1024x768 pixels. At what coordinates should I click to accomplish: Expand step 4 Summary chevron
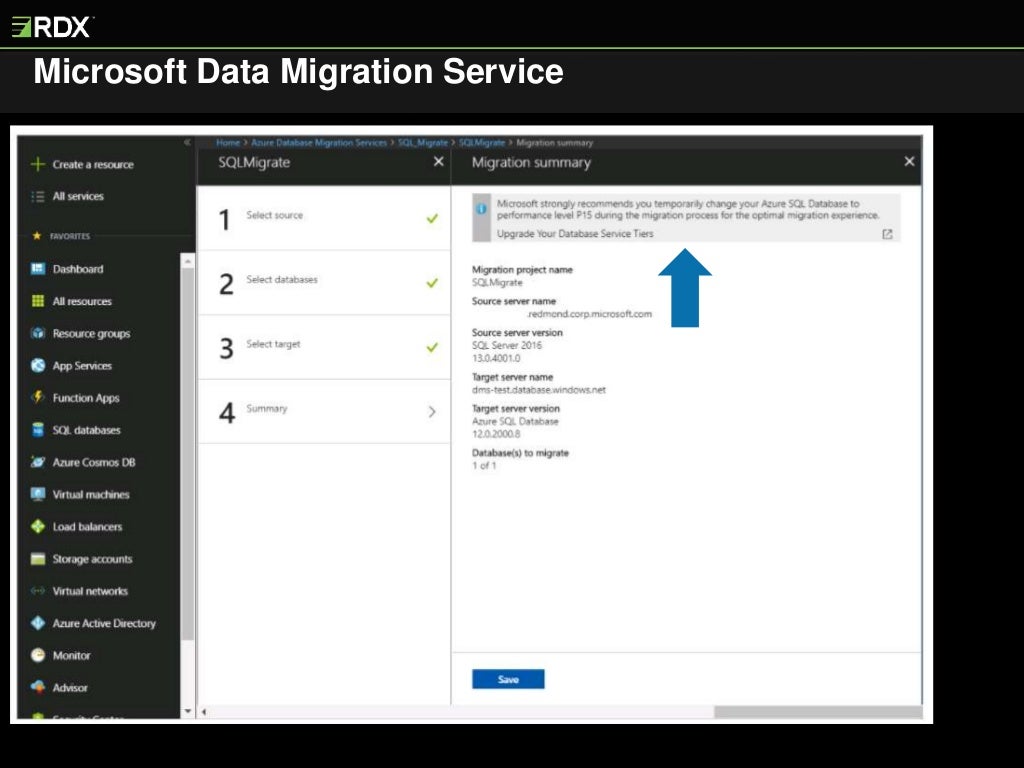(x=432, y=411)
